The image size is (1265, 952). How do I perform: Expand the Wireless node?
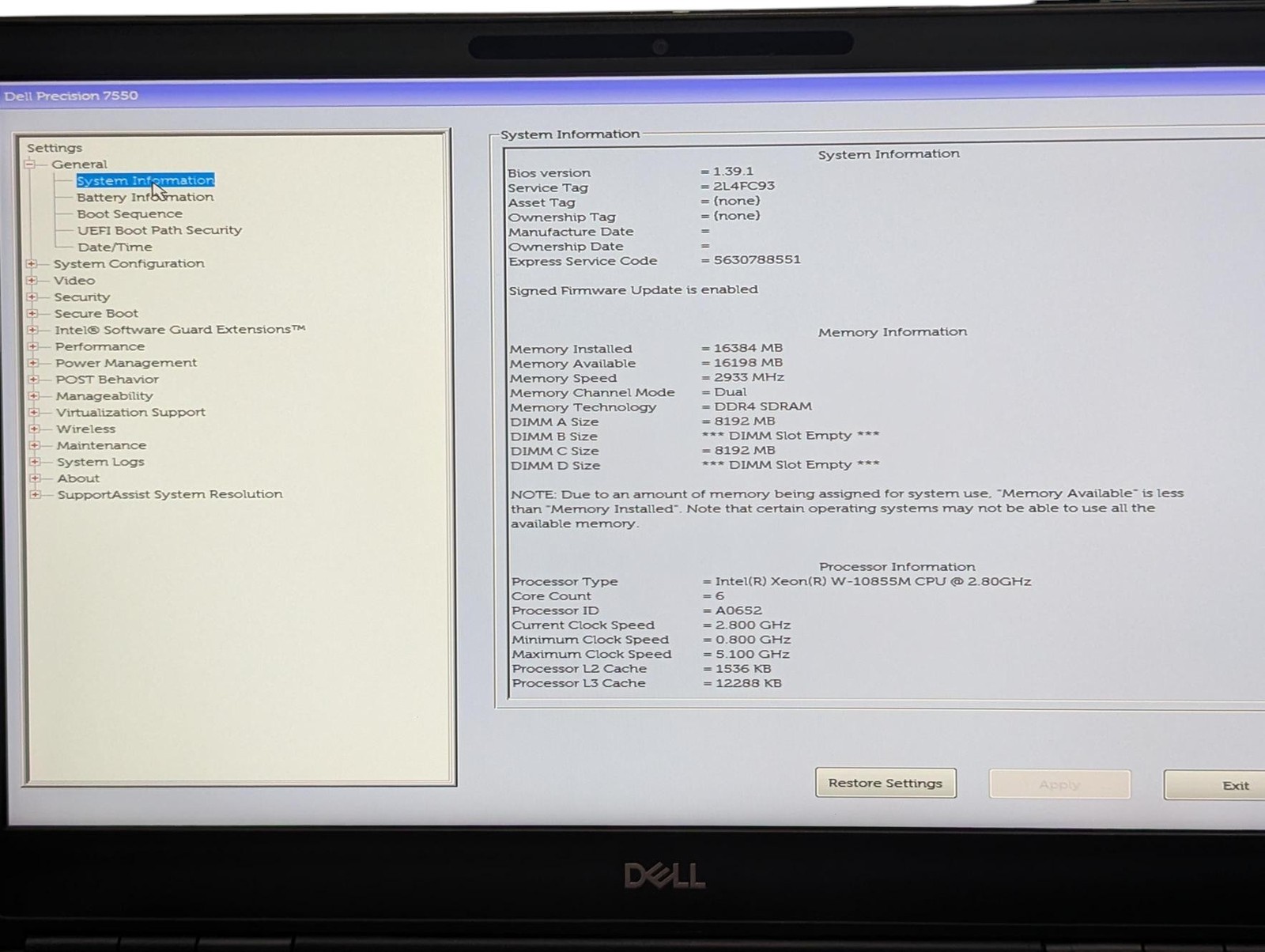pyautogui.click(x=34, y=429)
